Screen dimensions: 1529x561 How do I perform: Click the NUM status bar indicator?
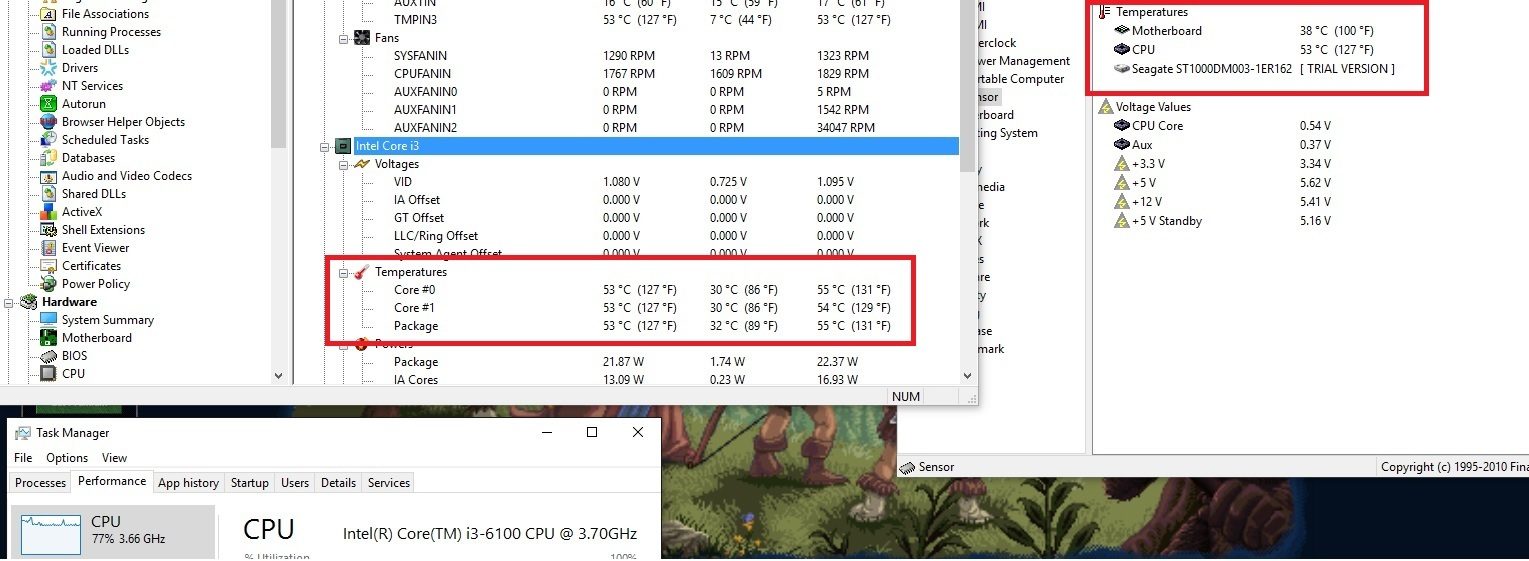(x=906, y=397)
